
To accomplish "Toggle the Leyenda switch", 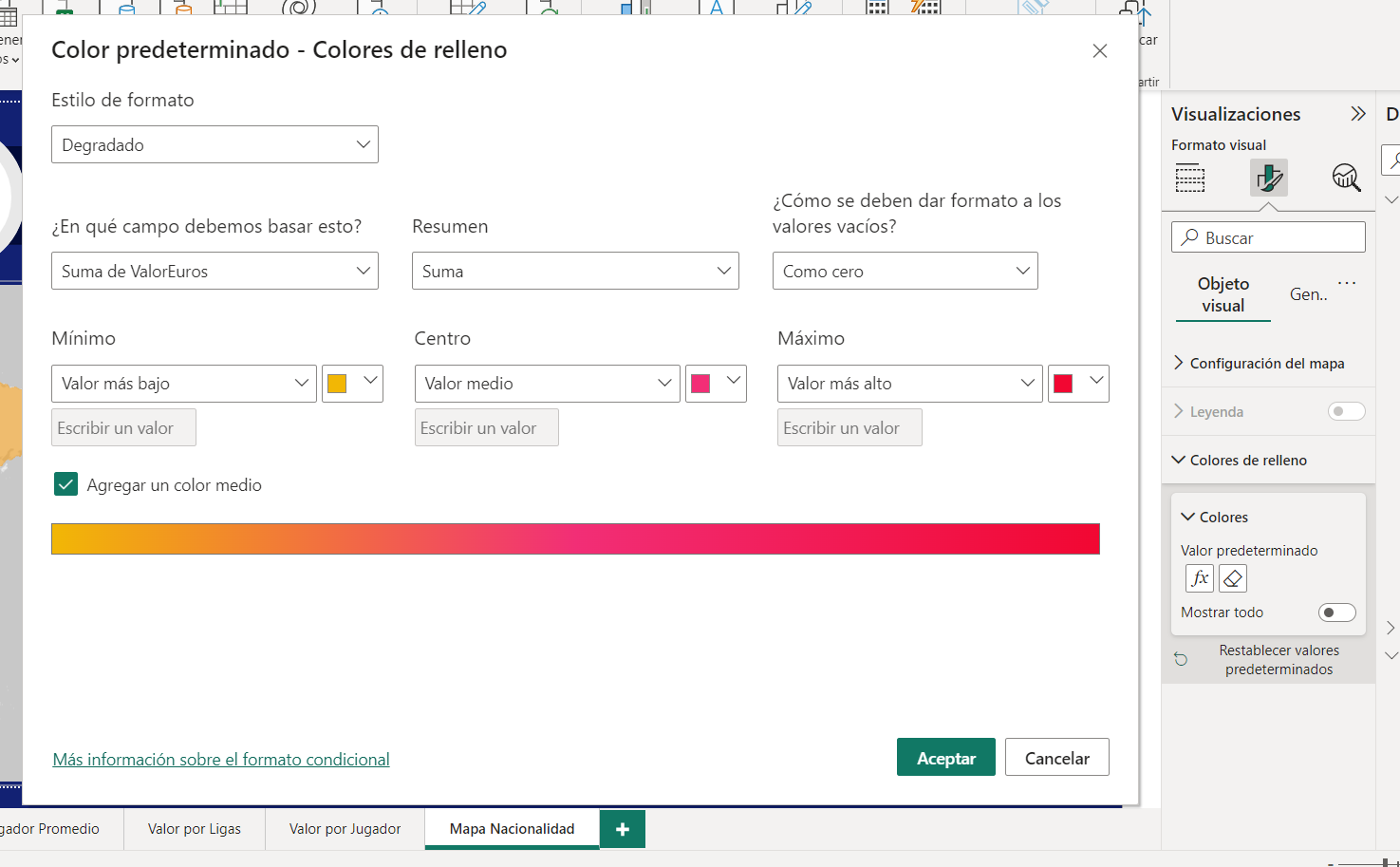I will tap(1346, 411).
